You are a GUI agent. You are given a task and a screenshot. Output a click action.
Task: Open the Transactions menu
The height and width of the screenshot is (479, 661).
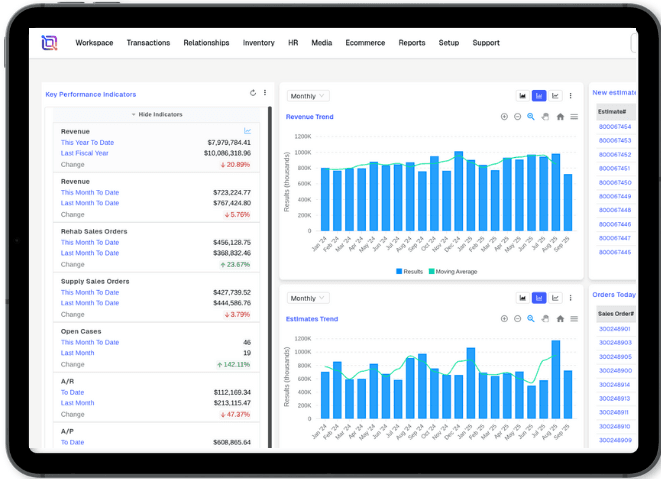coord(148,43)
